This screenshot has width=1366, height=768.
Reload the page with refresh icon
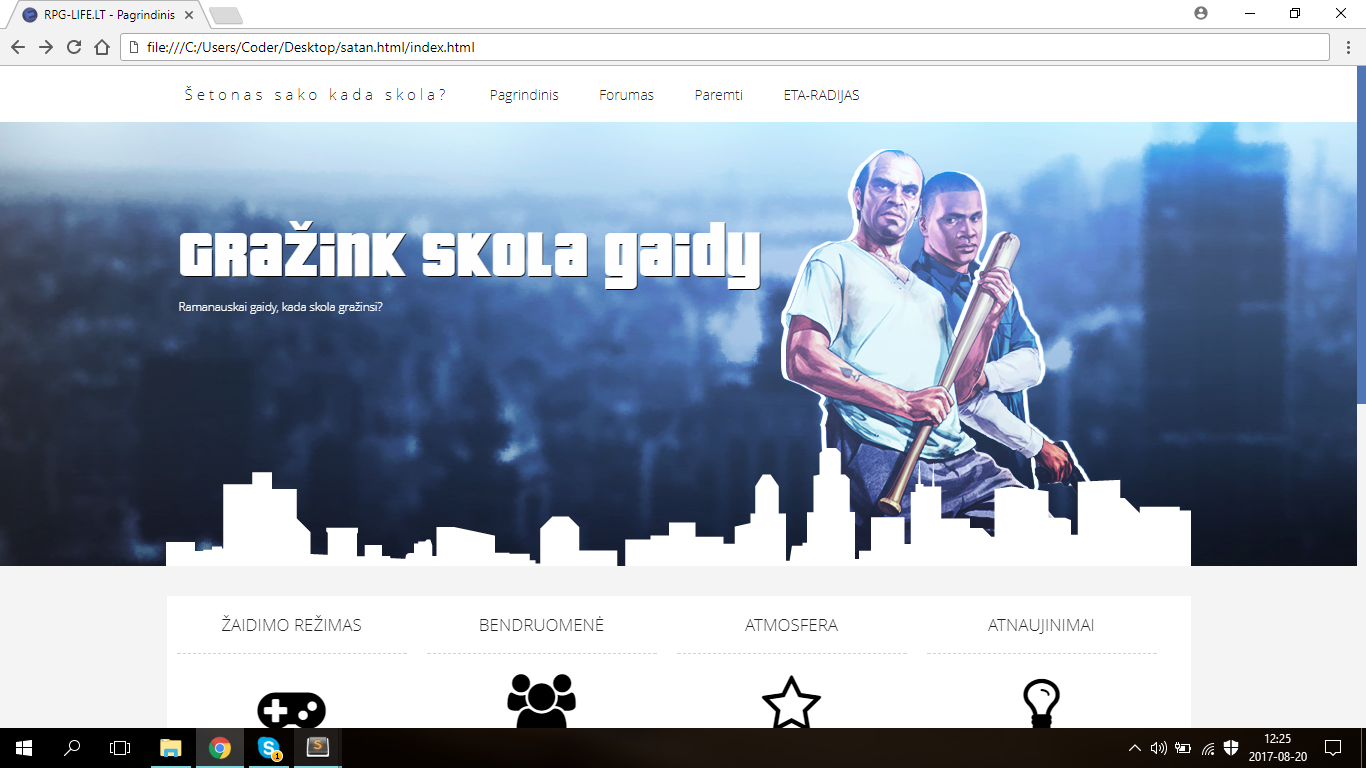73,47
